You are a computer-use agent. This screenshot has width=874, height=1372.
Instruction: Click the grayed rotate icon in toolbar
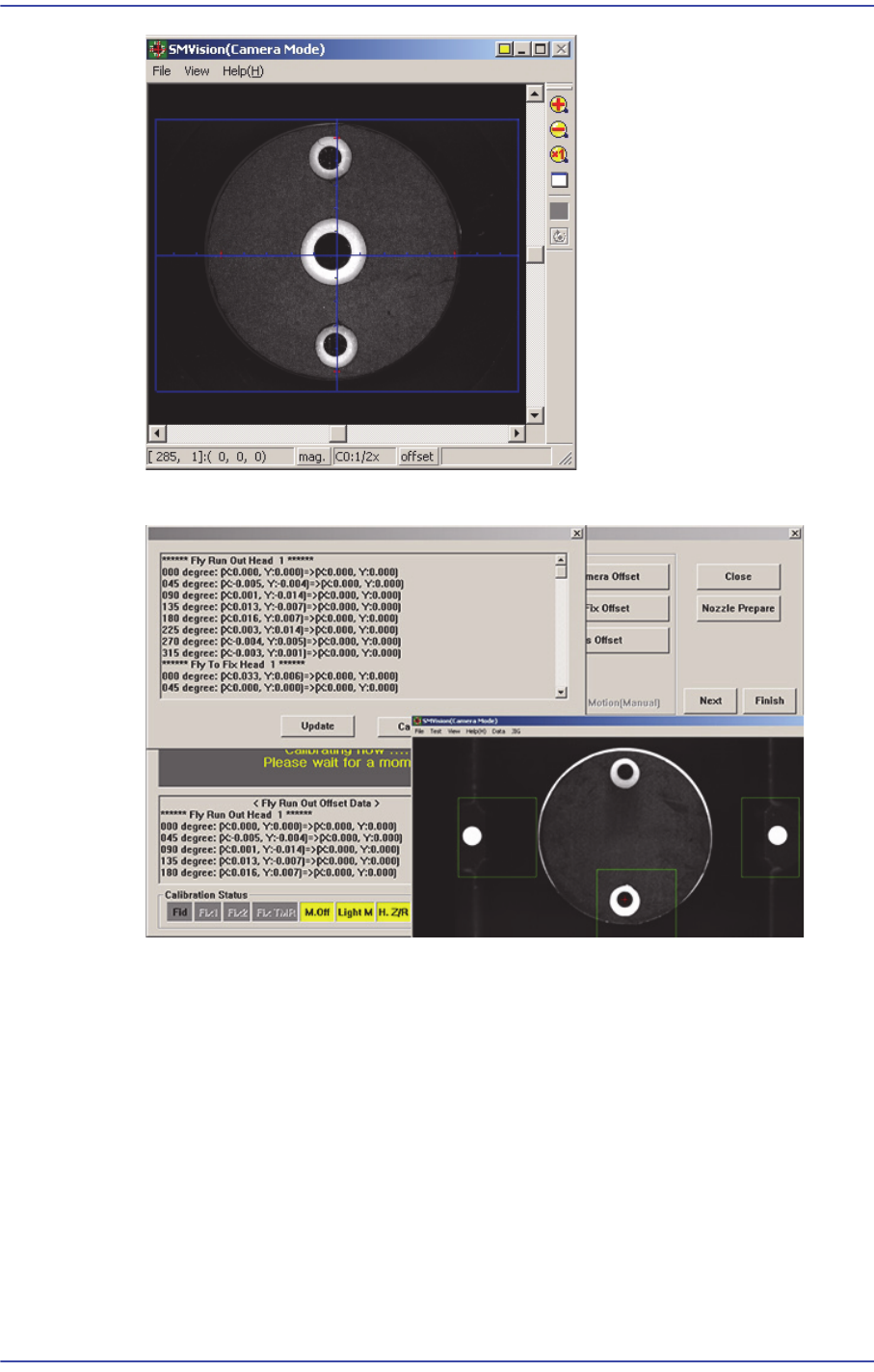coord(559,236)
